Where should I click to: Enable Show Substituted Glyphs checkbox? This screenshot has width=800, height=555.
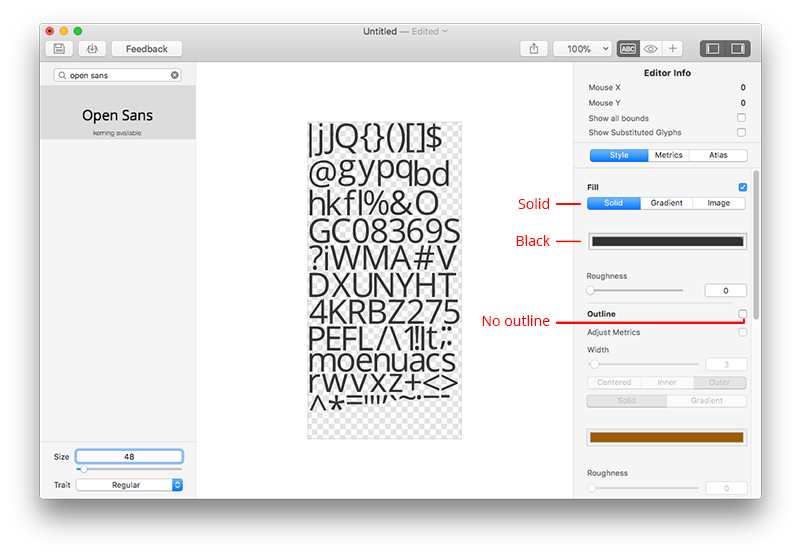[741, 132]
